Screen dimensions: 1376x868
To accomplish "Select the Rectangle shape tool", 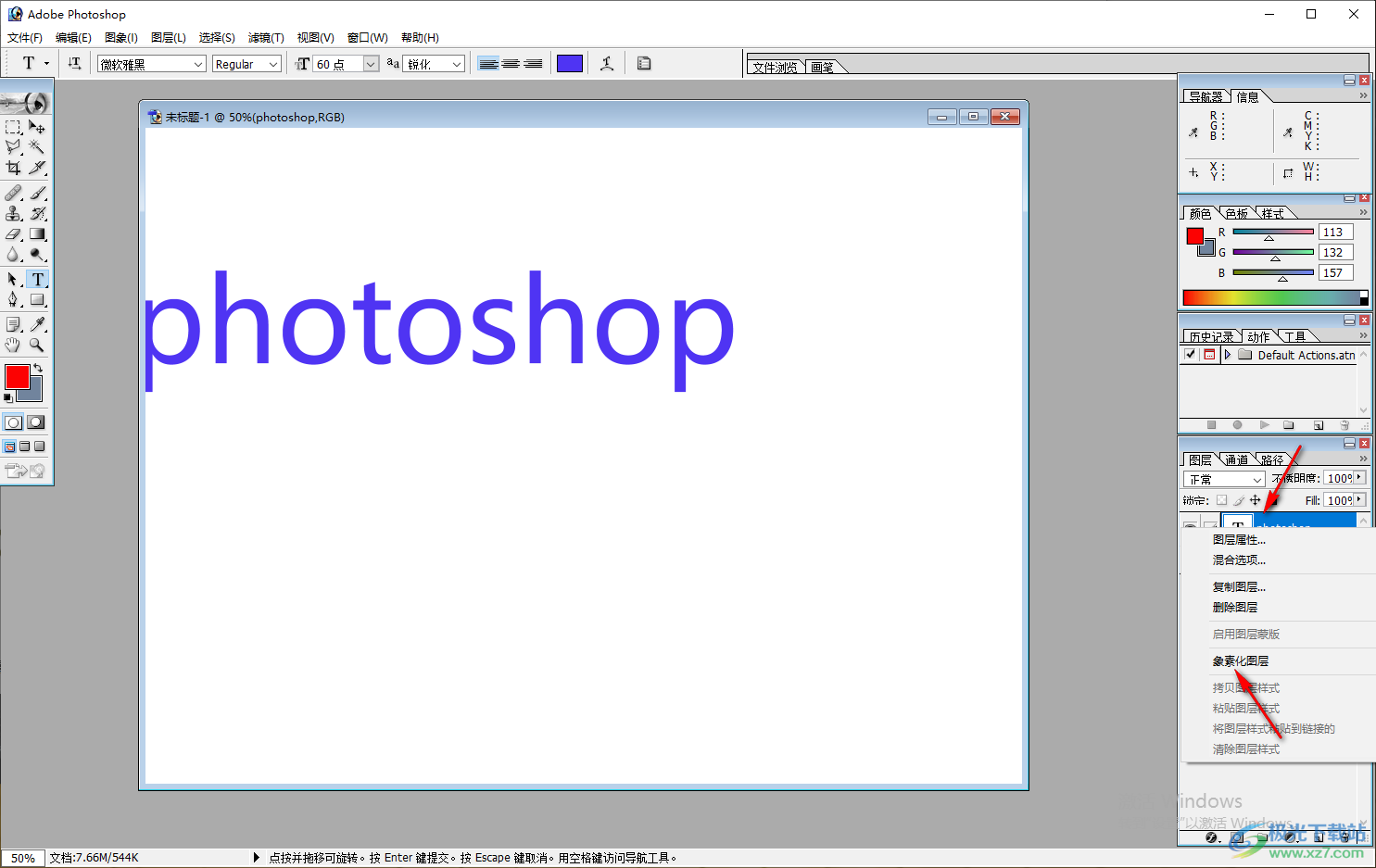I will coord(37,299).
